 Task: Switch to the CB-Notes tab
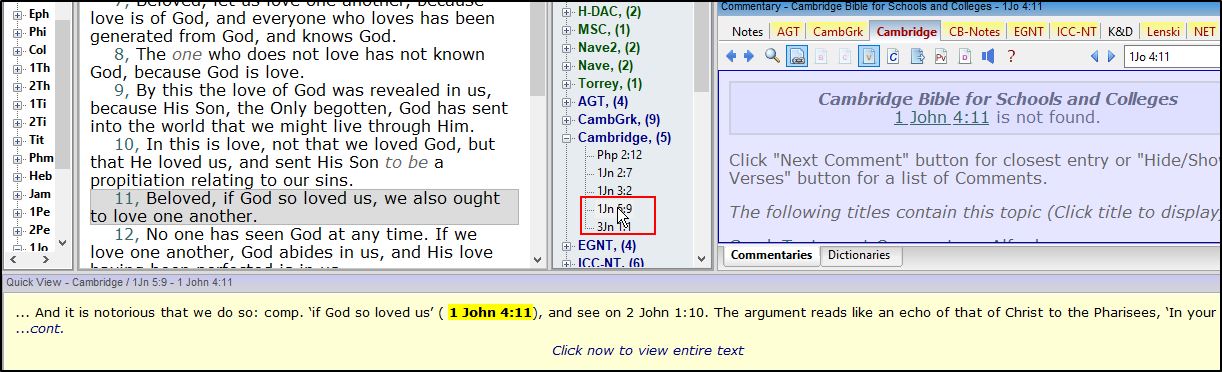coord(974,31)
